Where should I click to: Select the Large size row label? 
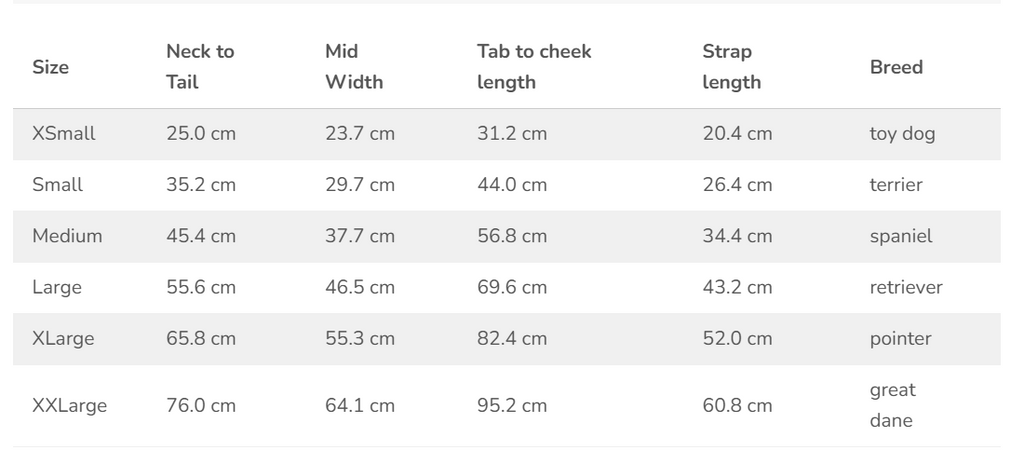(x=57, y=288)
